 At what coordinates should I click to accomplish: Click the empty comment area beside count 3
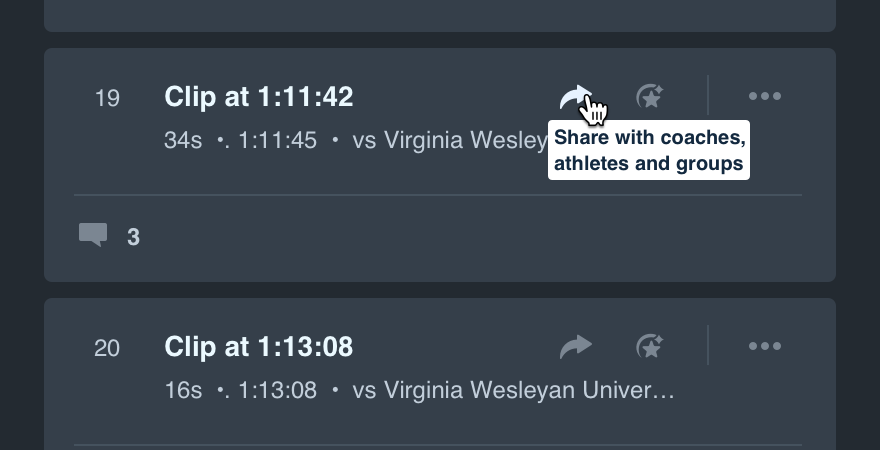click(471, 237)
